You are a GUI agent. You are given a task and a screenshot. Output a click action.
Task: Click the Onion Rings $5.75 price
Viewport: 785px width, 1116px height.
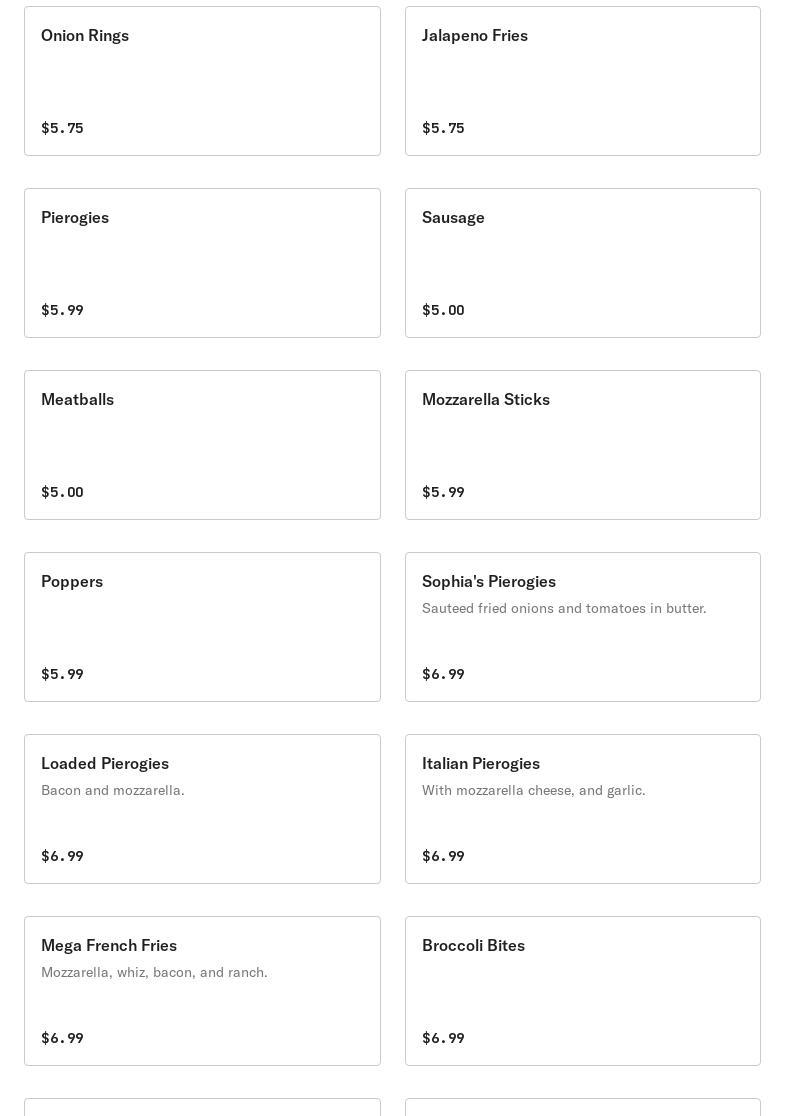[x=62, y=128]
